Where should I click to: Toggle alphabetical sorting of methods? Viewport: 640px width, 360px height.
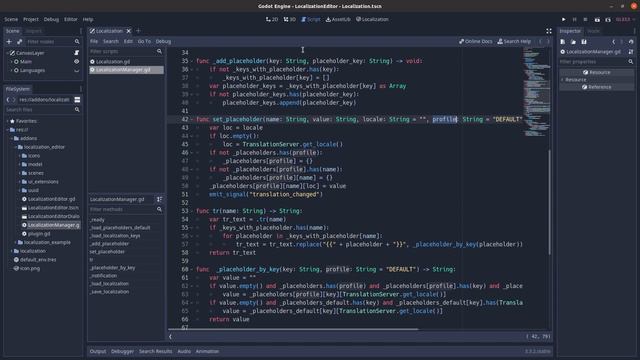point(160,199)
